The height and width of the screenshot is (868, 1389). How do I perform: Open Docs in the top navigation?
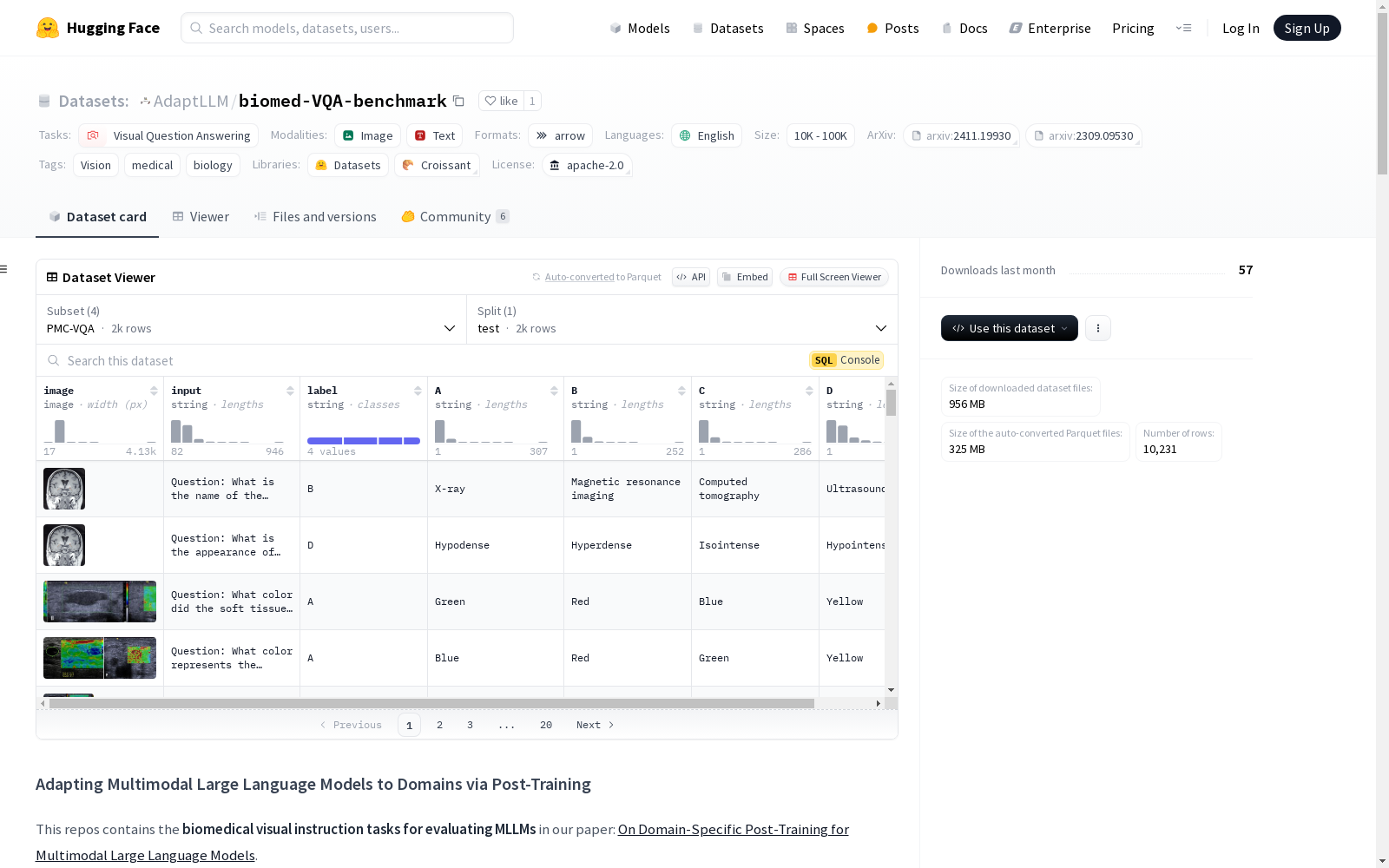click(x=964, y=28)
